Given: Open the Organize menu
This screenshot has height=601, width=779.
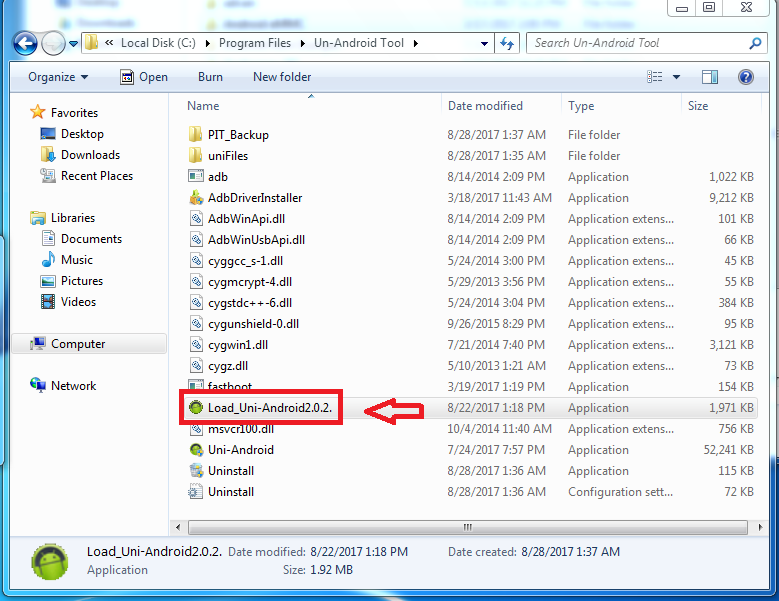Looking at the screenshot, I should pyautogui.click(x=58, y=77).
